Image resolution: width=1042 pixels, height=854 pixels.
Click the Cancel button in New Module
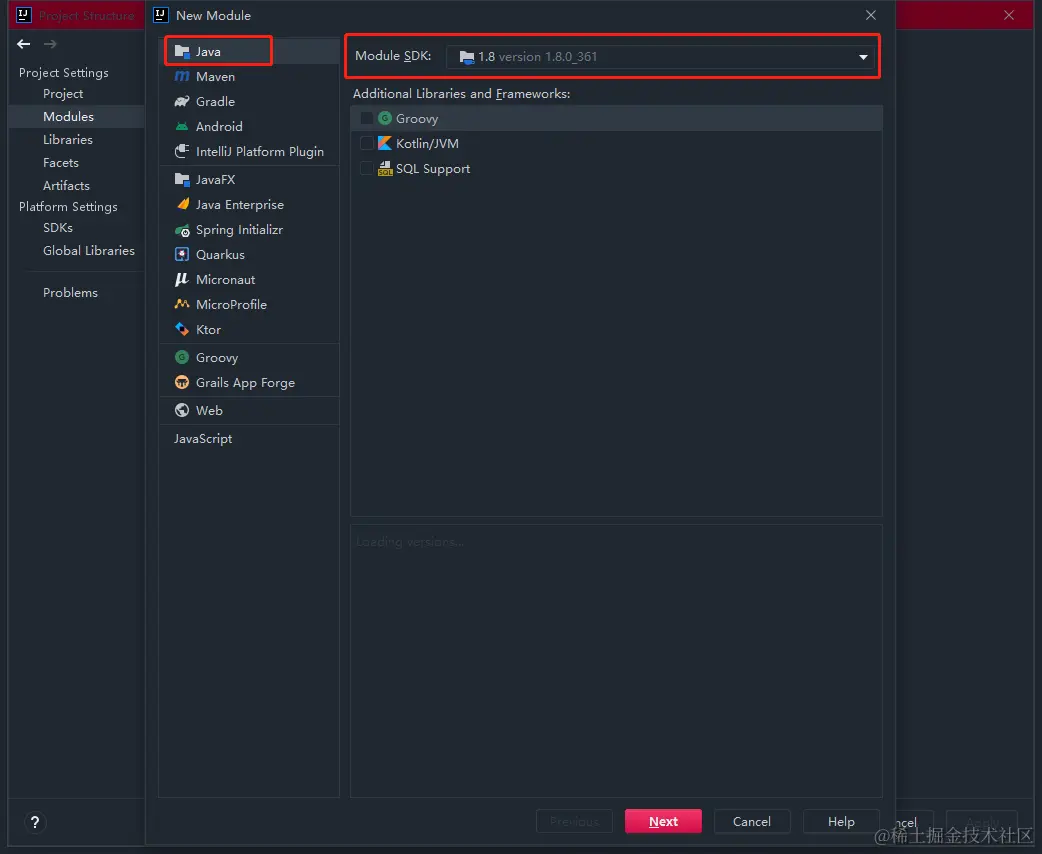(752, 821)
